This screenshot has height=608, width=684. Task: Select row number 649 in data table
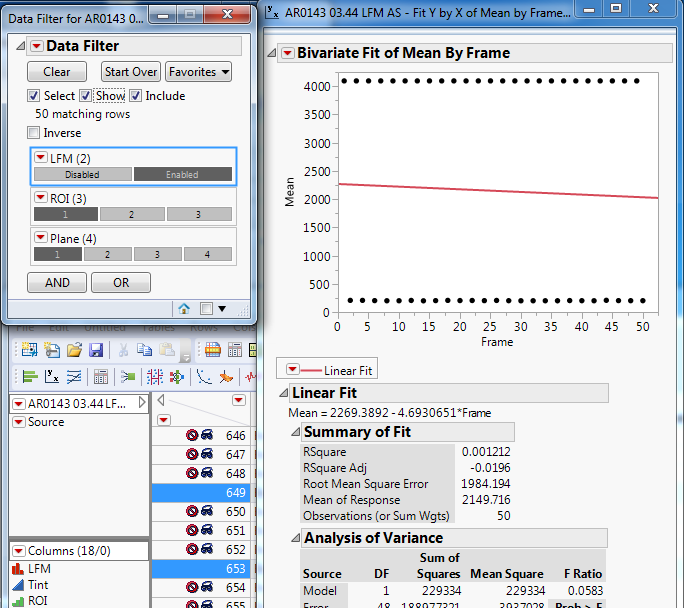click(201, 492)
